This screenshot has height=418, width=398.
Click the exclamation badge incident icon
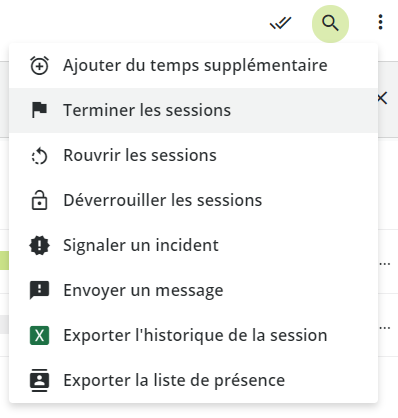39,246
